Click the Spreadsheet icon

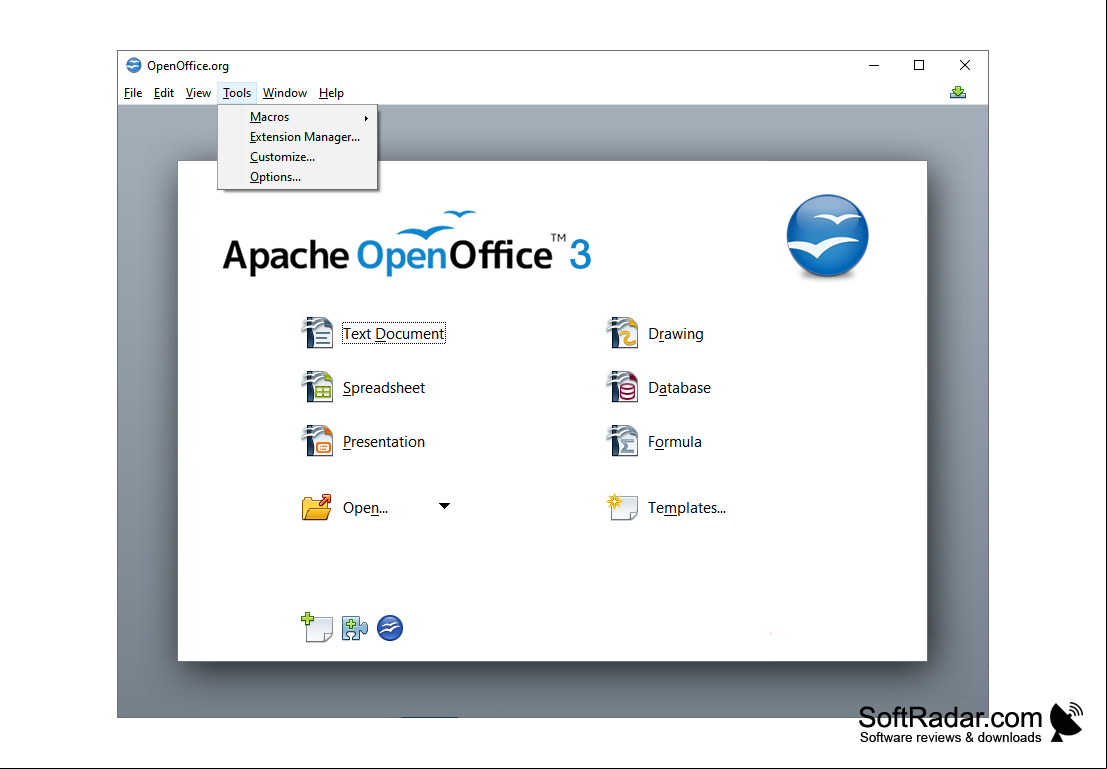tap(317, 387)
